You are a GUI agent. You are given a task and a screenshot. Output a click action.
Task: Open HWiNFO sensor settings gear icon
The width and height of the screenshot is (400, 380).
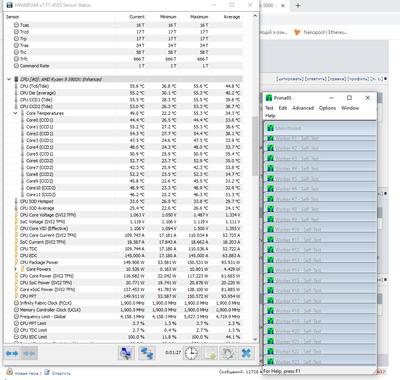228,353
